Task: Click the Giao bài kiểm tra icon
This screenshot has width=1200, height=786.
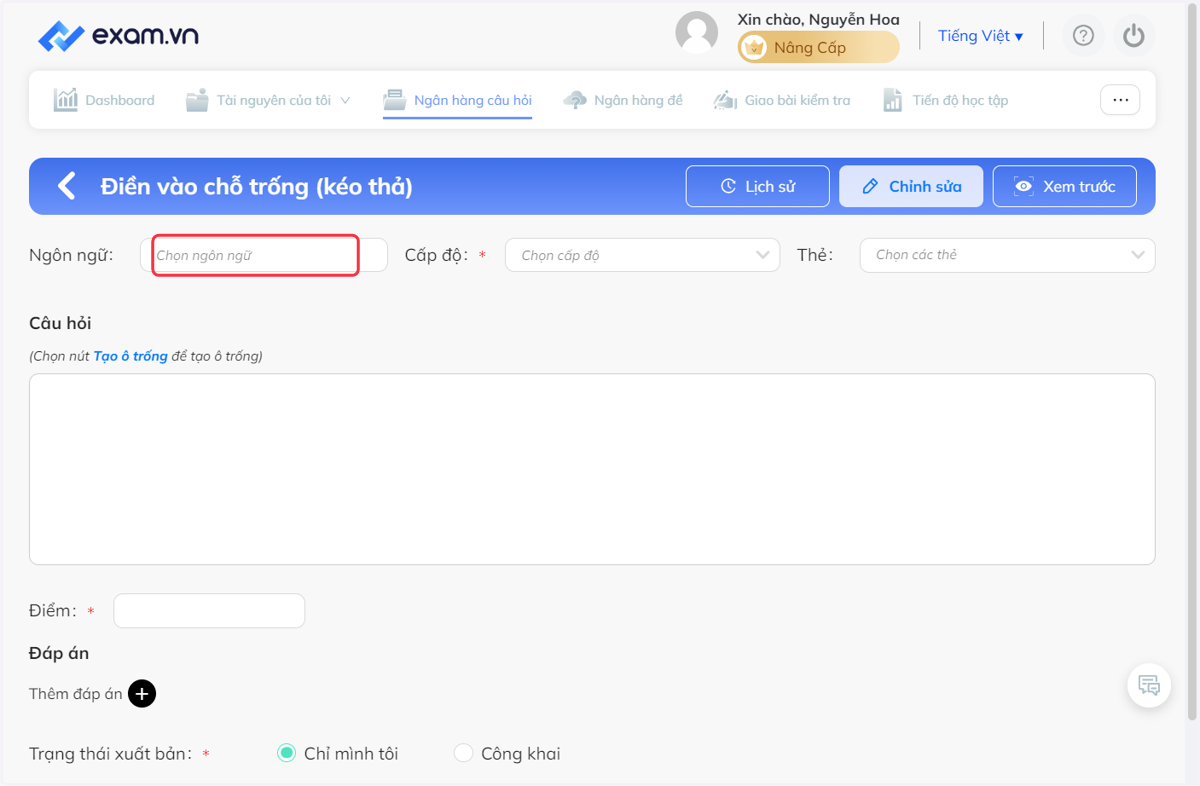Action: pyautogui.click(x=725, y=100)
